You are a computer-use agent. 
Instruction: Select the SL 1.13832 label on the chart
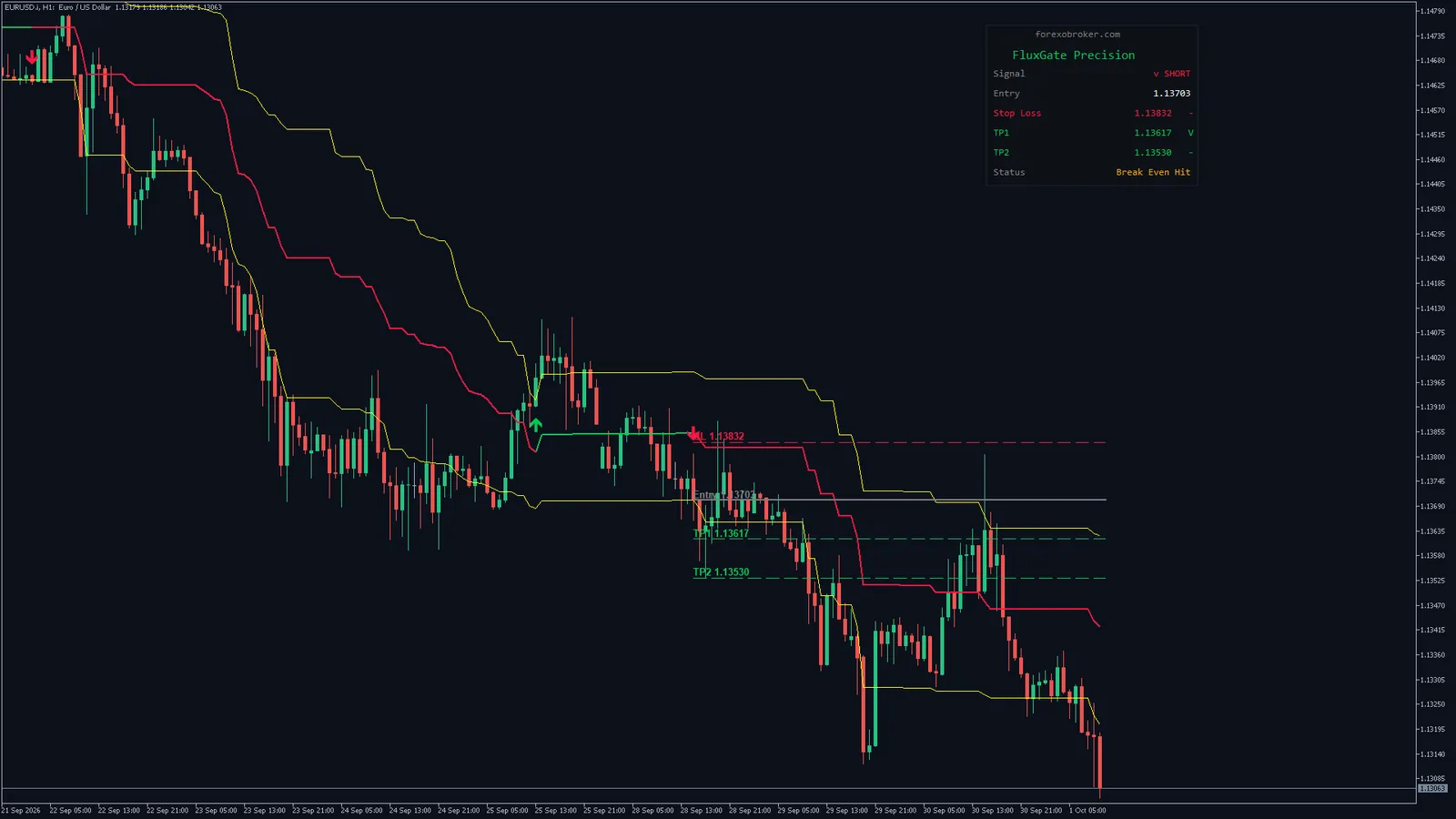[722, 437]
